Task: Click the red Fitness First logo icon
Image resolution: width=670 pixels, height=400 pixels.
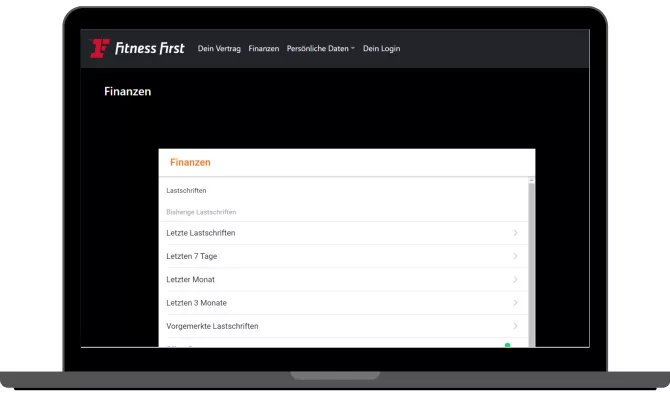Action: [99, 48]
